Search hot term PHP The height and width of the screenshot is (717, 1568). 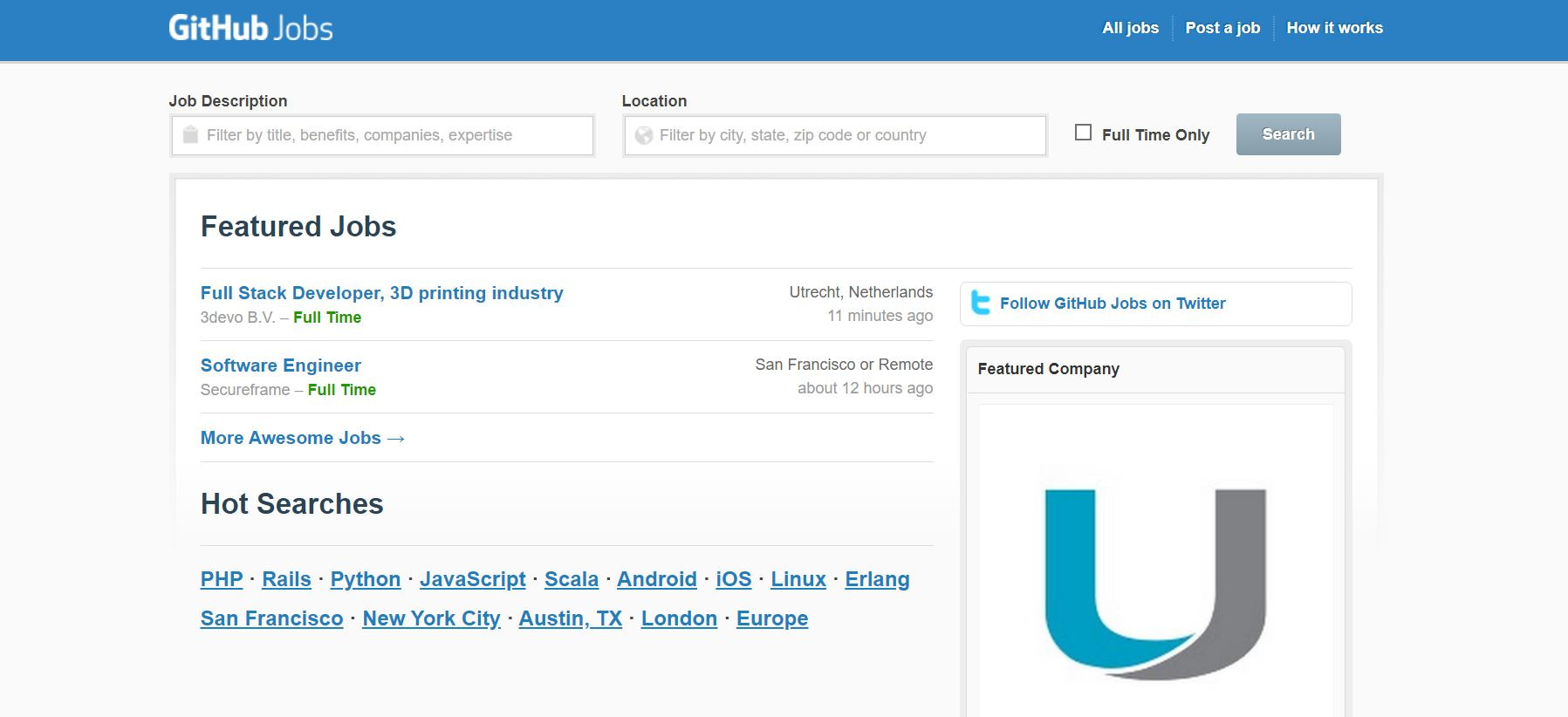pos(222,579)
